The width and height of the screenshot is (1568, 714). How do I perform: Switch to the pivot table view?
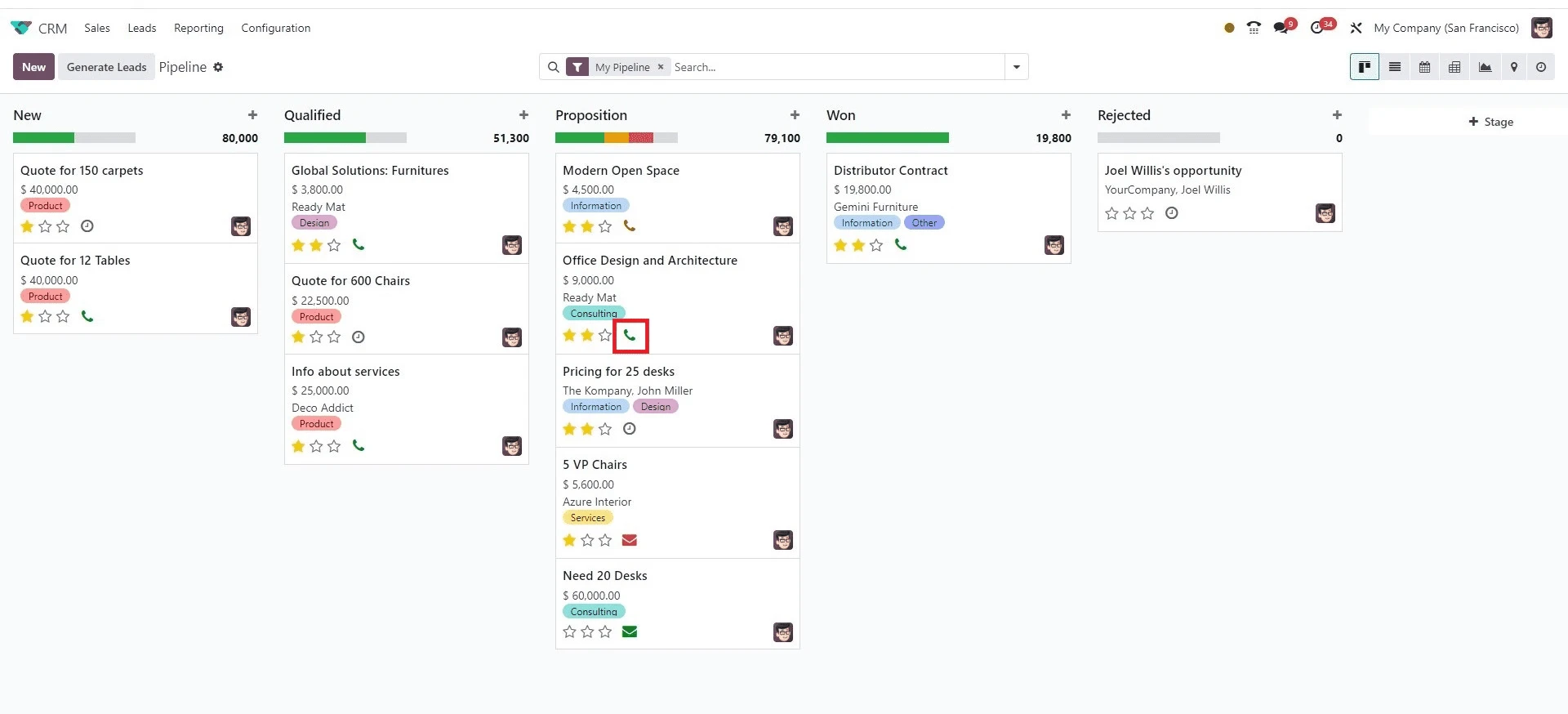tap(1454, 67)
